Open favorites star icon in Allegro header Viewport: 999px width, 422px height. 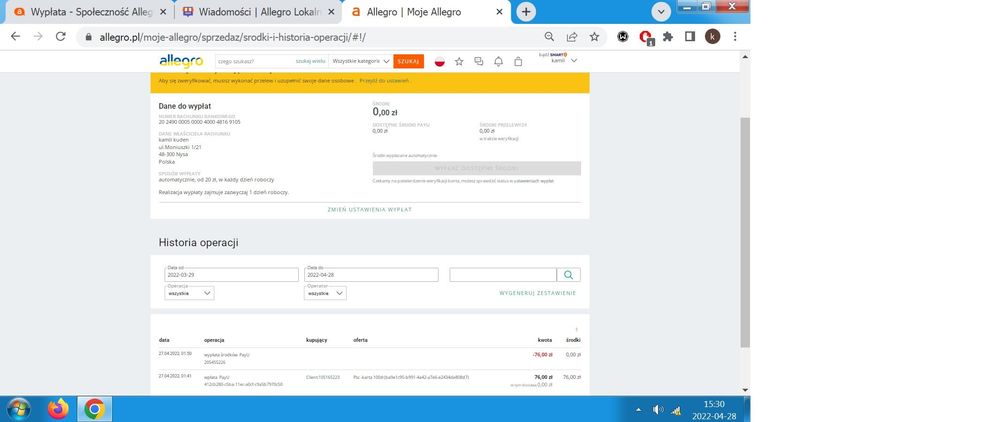(459, 62)
